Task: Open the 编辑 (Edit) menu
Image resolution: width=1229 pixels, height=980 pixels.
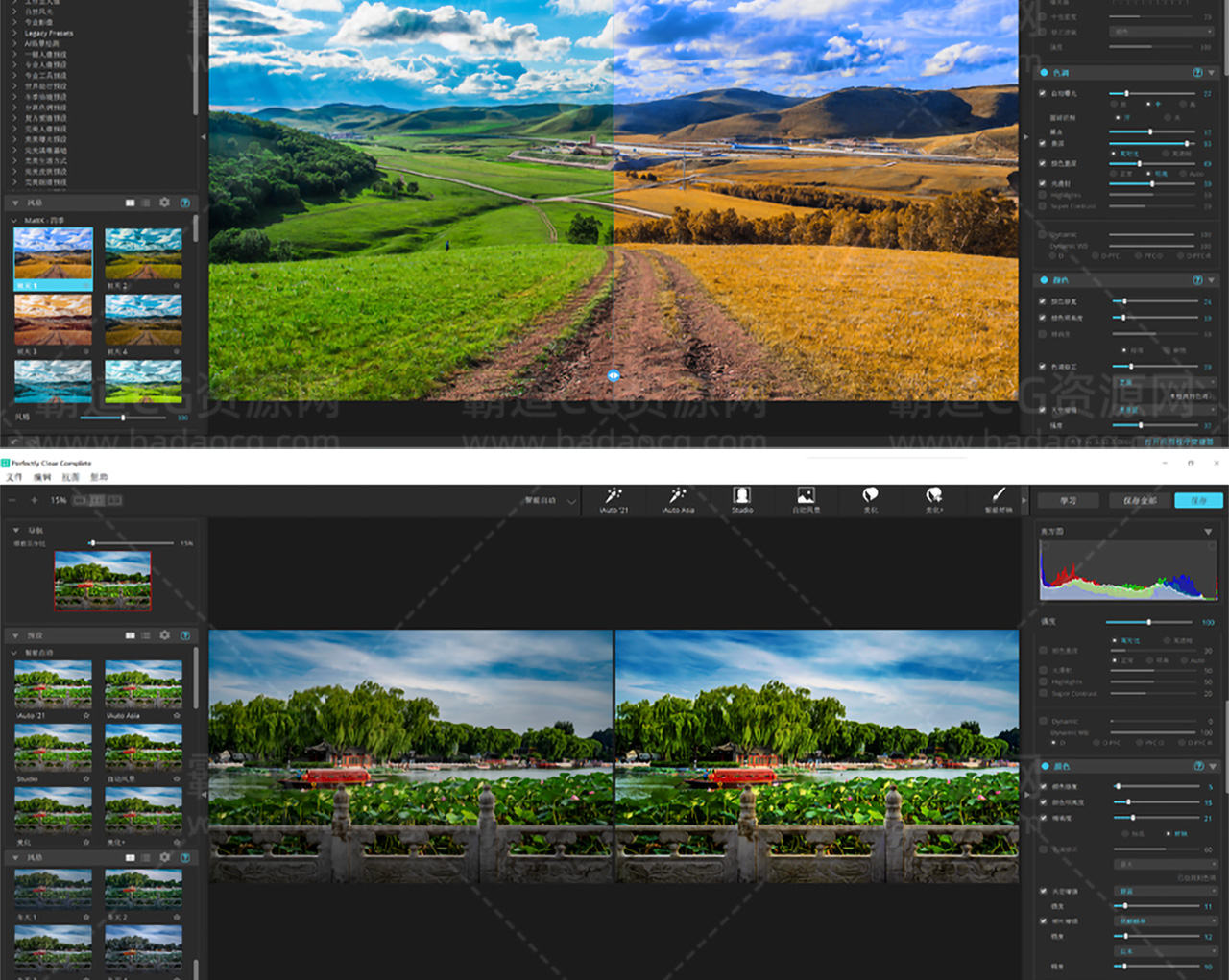Action: coord(42,477)
